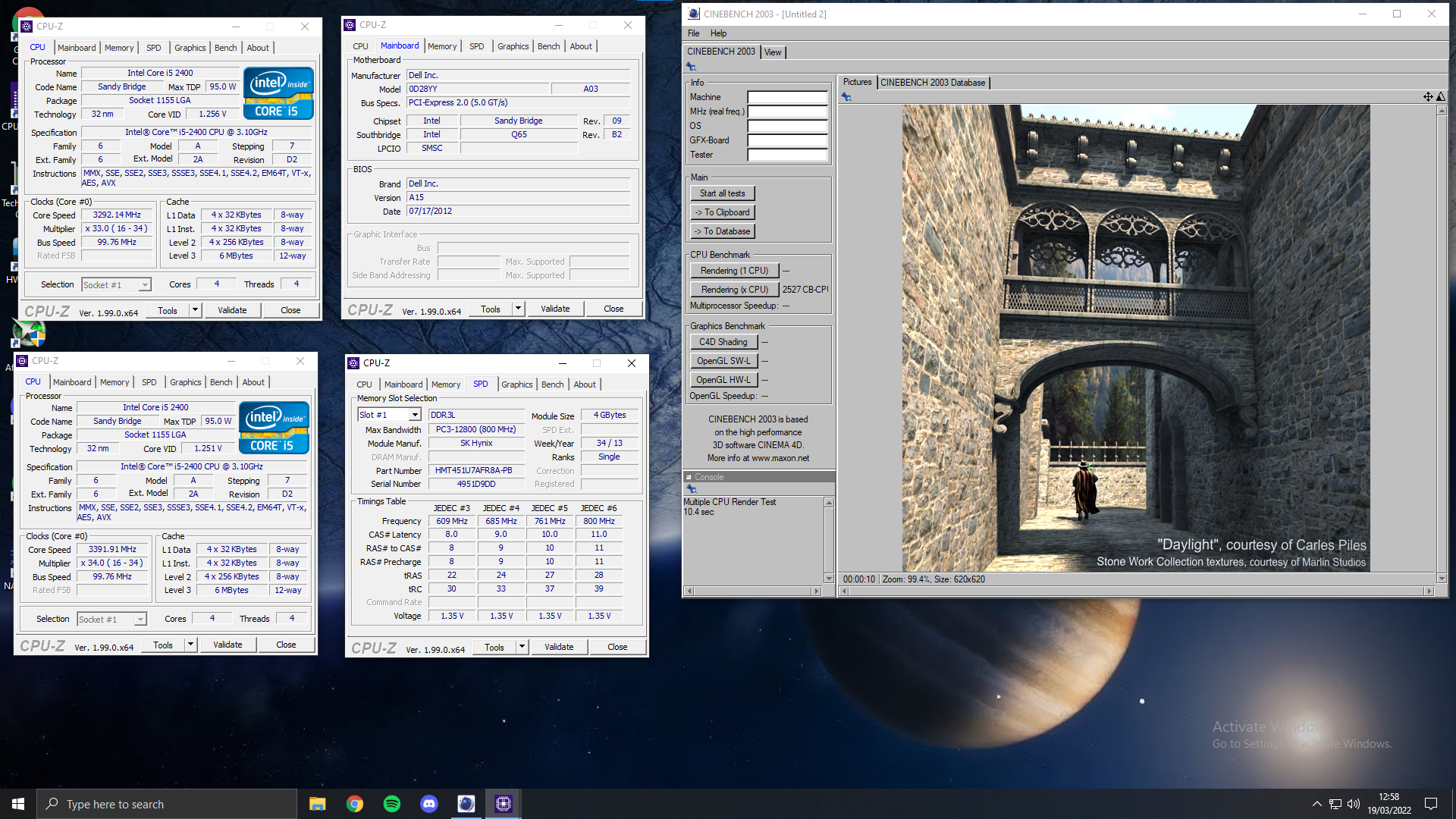The image size is (1456, 819).
Task: Open Google Chrome from the taskbar
Action: (x=355, y=804)
